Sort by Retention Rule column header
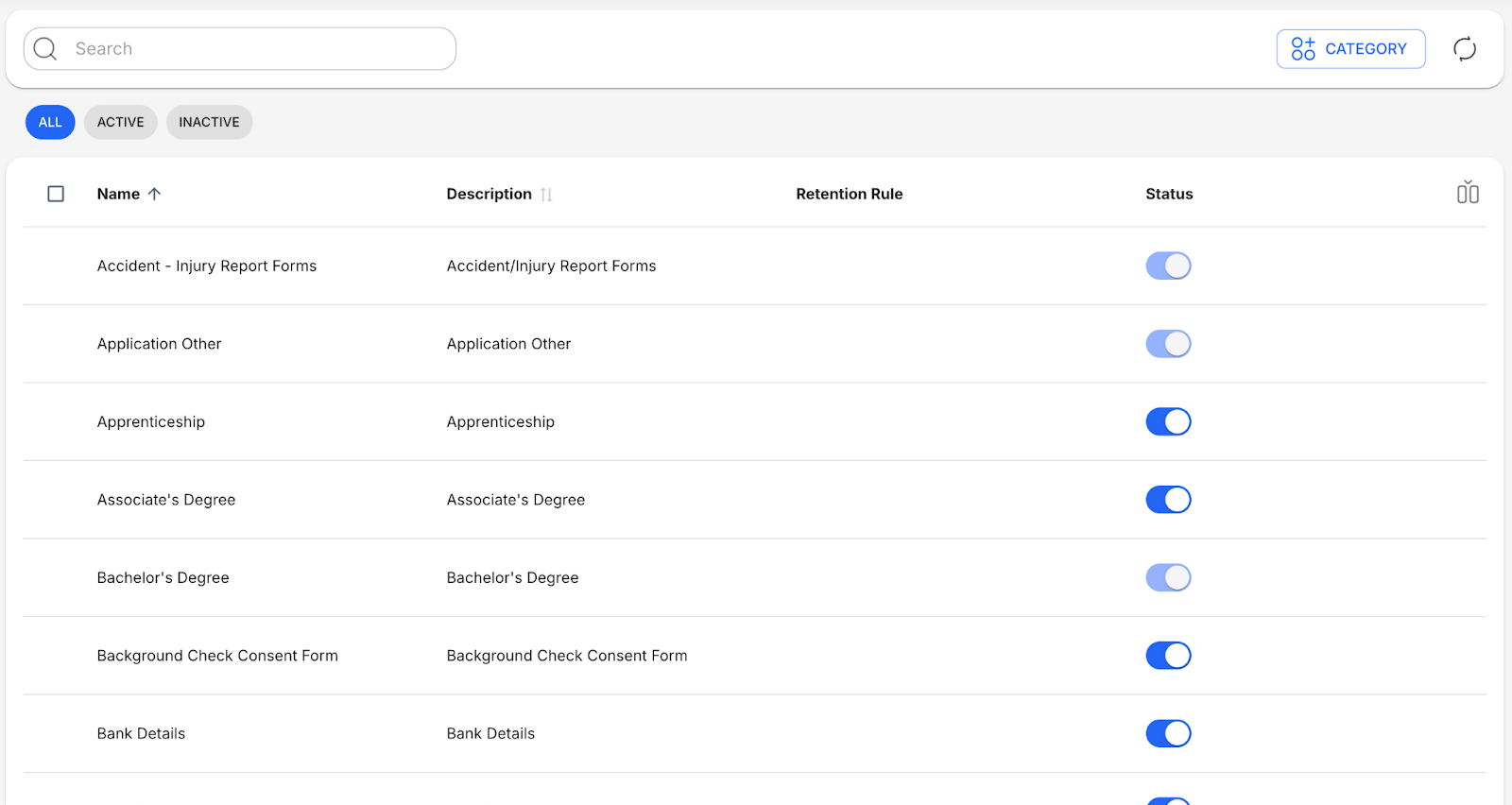Viewport: 1512px width, 805px height. tap(849, 194)
